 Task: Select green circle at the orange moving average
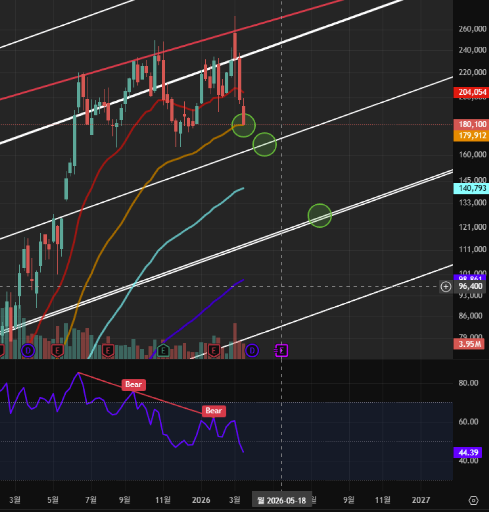click(x=244, y=125)
